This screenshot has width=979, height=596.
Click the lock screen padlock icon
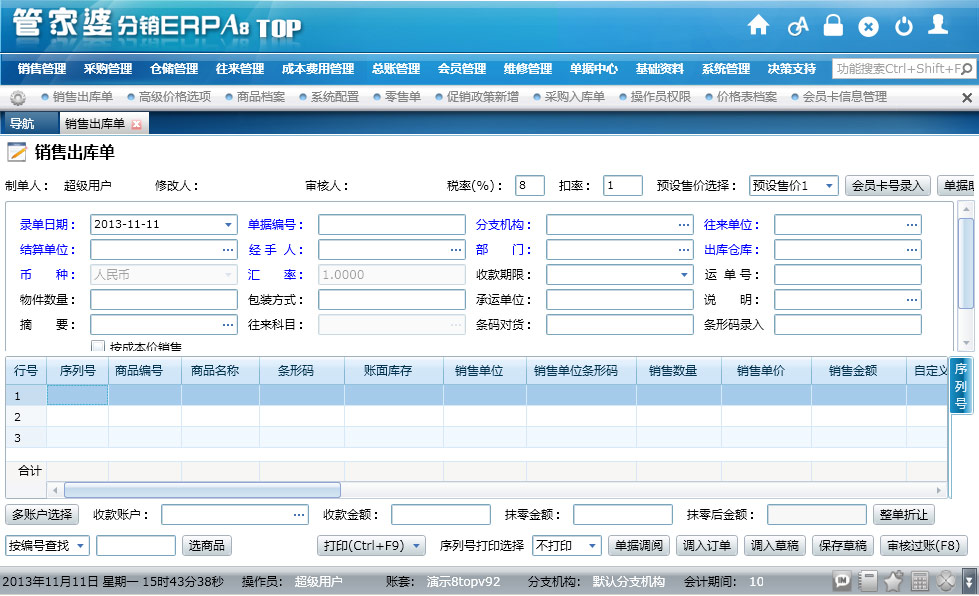[832, 26]
